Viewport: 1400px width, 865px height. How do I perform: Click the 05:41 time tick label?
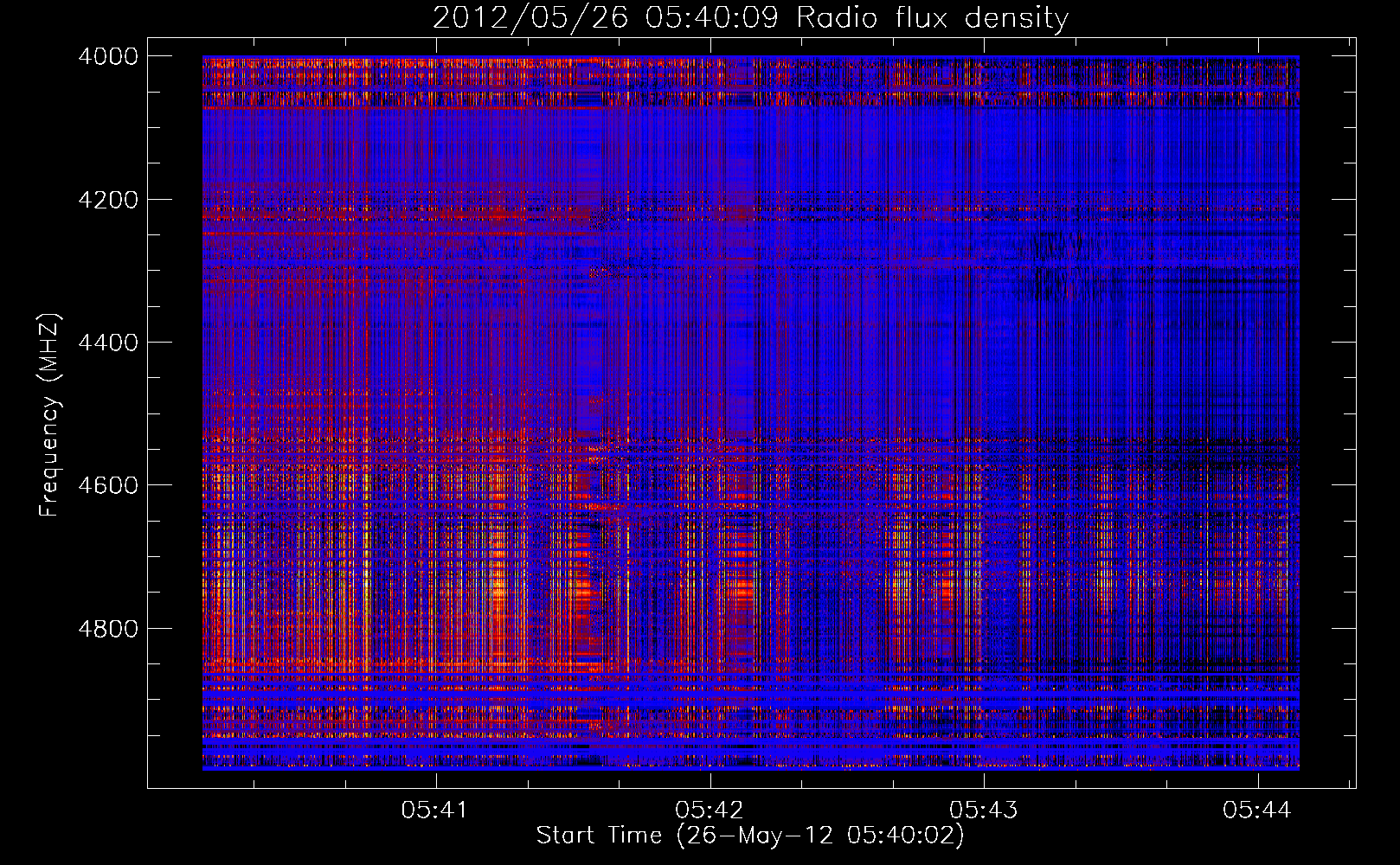pyautogui.click(x=435, y=810)
